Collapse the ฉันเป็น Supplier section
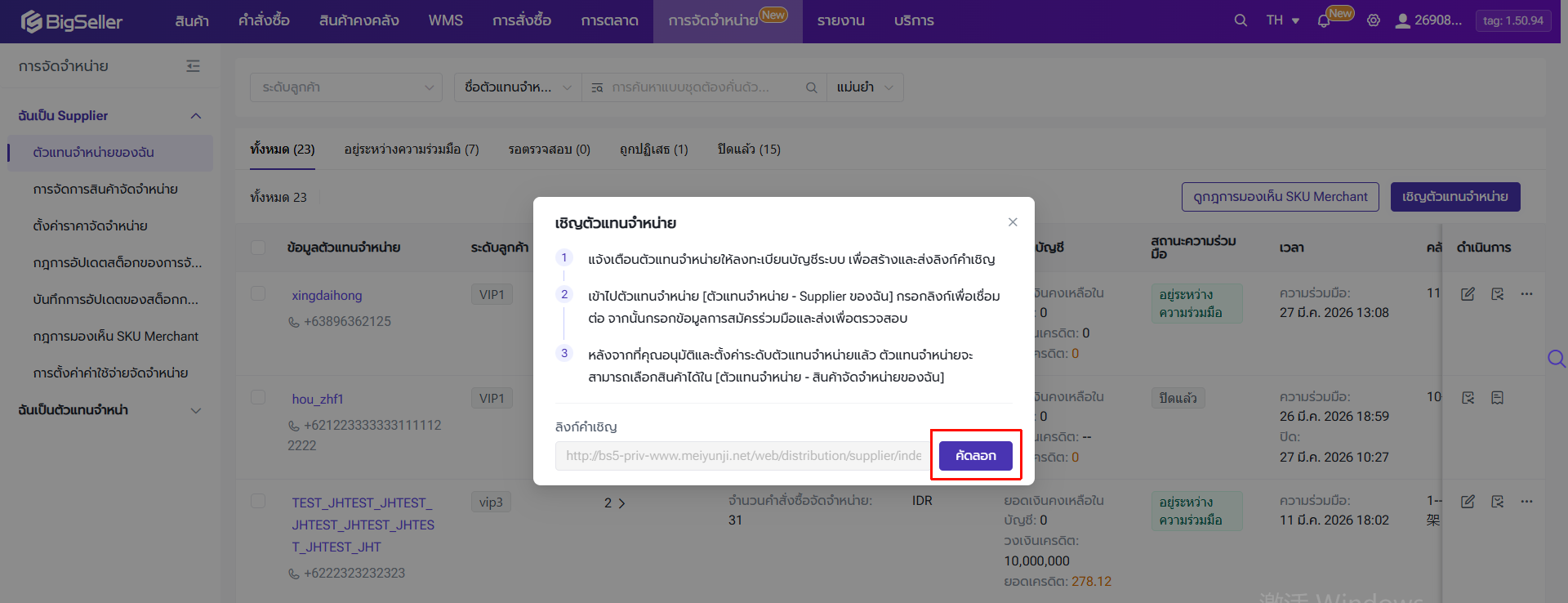 click(x=109, y=116)
